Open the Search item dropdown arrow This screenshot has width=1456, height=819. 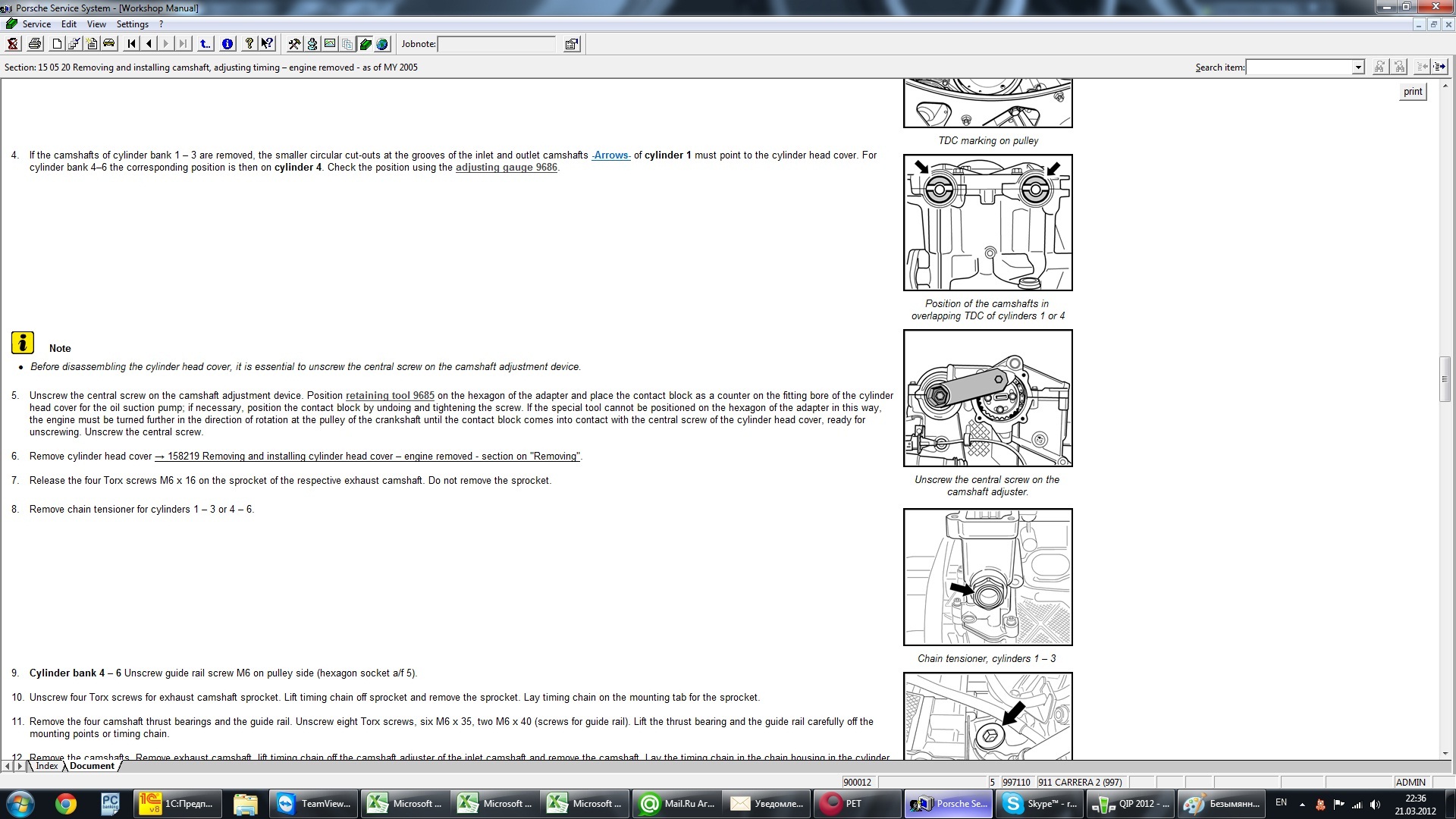(x=1358, y=67)
